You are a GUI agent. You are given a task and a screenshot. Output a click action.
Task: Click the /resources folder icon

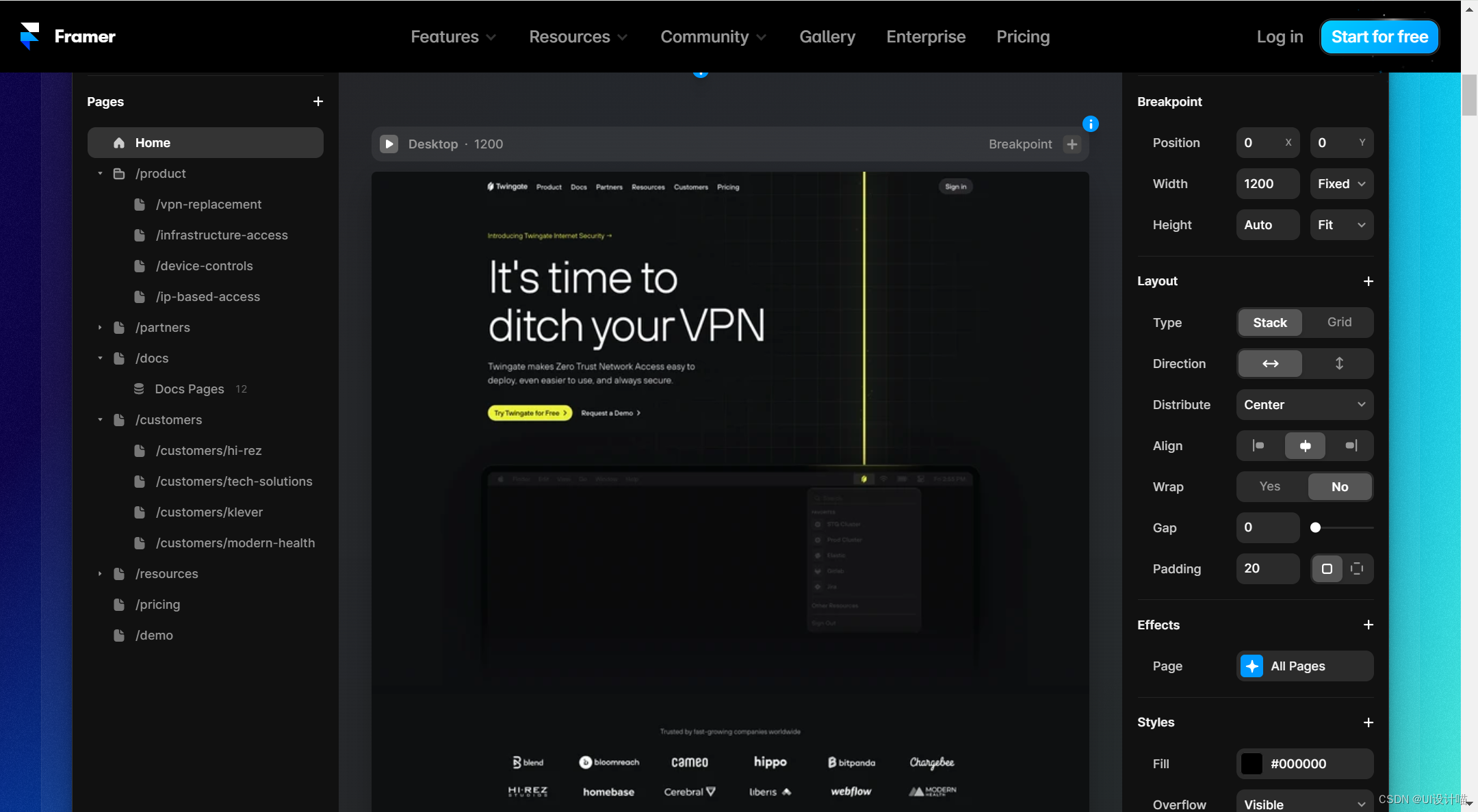pyautogui.click(x=119, y=574)
